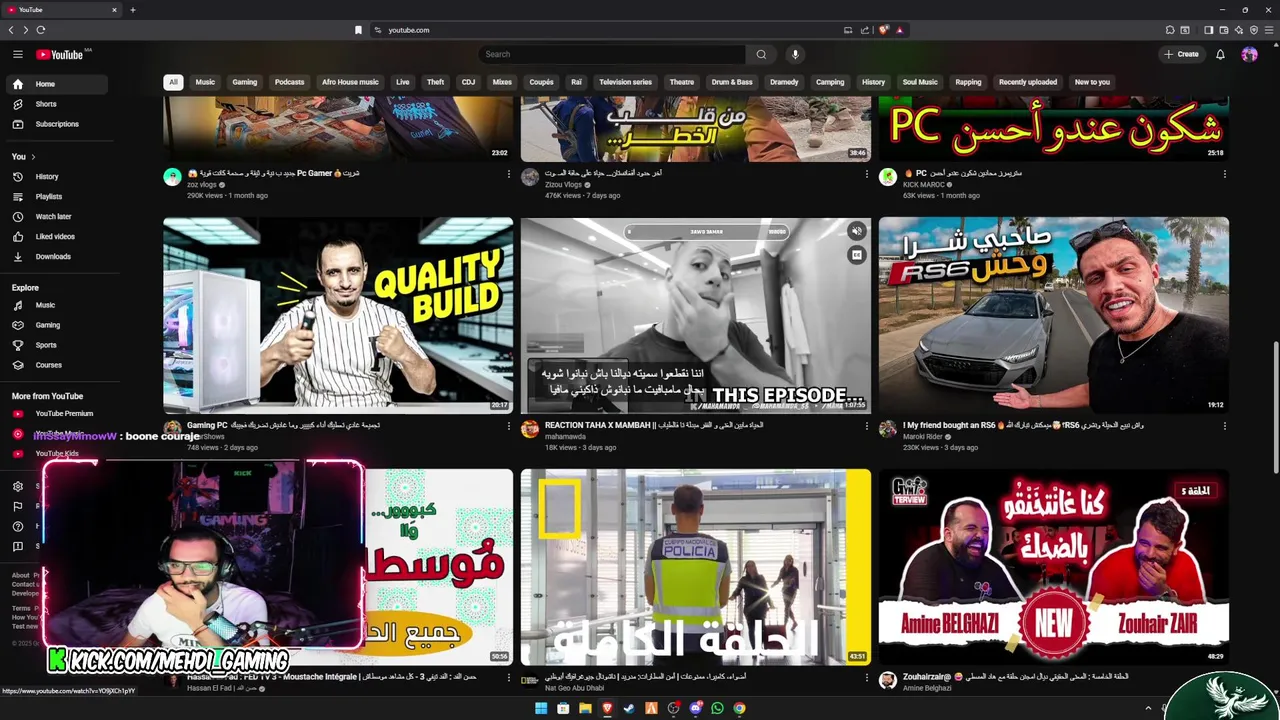Click the search magnifier button
This screenshot has height=720, width=1280.
[x=761, y=54]
